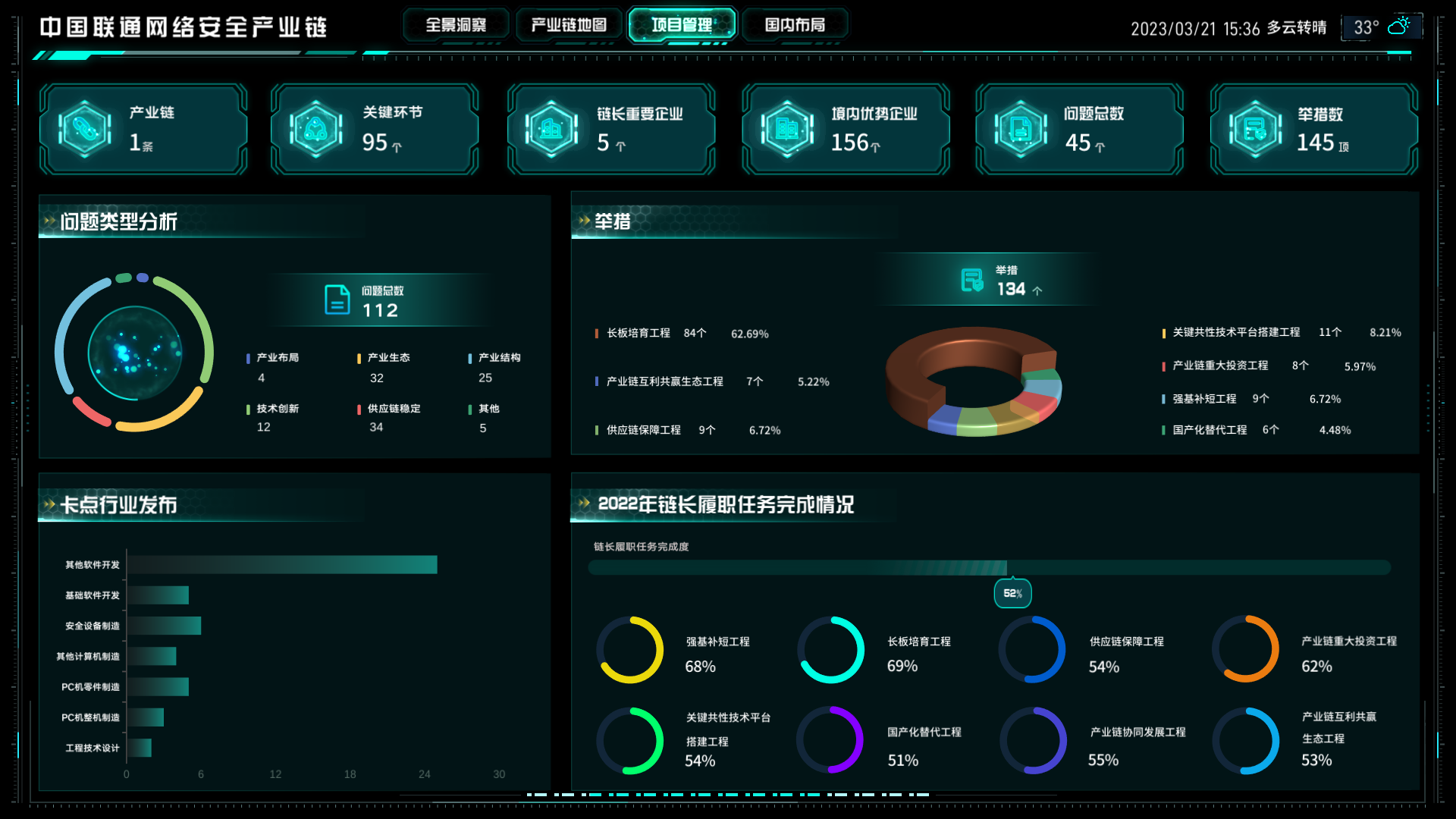This screenshot has width=1456, height=819.
Task: Click the 问题类型分析 header arrow icon
Action: [50, 221]
